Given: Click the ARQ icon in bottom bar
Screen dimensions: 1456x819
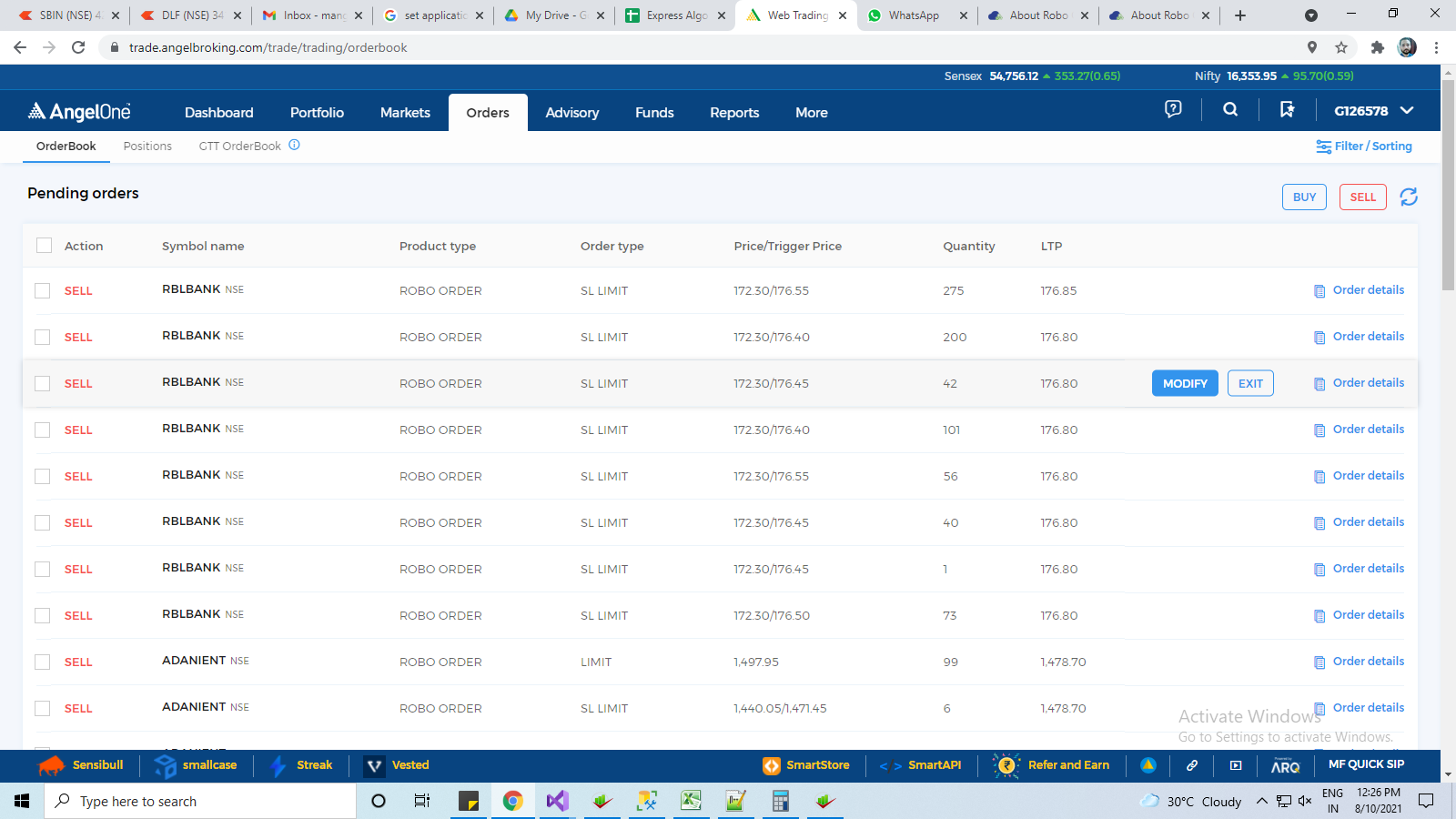Looking at the screenshot, I should pyautogui.click(x=1285, y=765).
